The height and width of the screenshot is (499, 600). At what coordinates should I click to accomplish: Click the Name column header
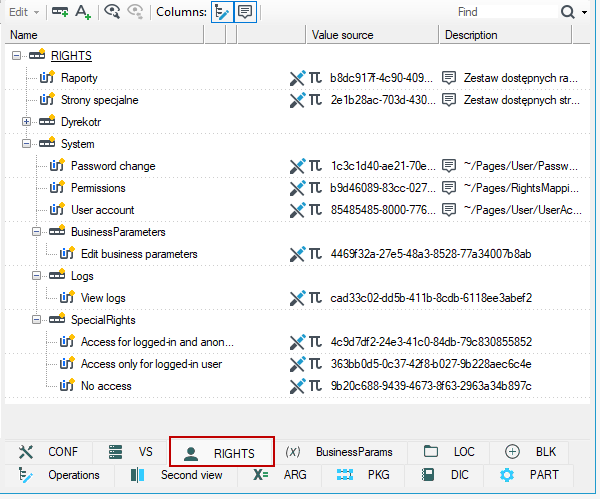click(104, 35)
